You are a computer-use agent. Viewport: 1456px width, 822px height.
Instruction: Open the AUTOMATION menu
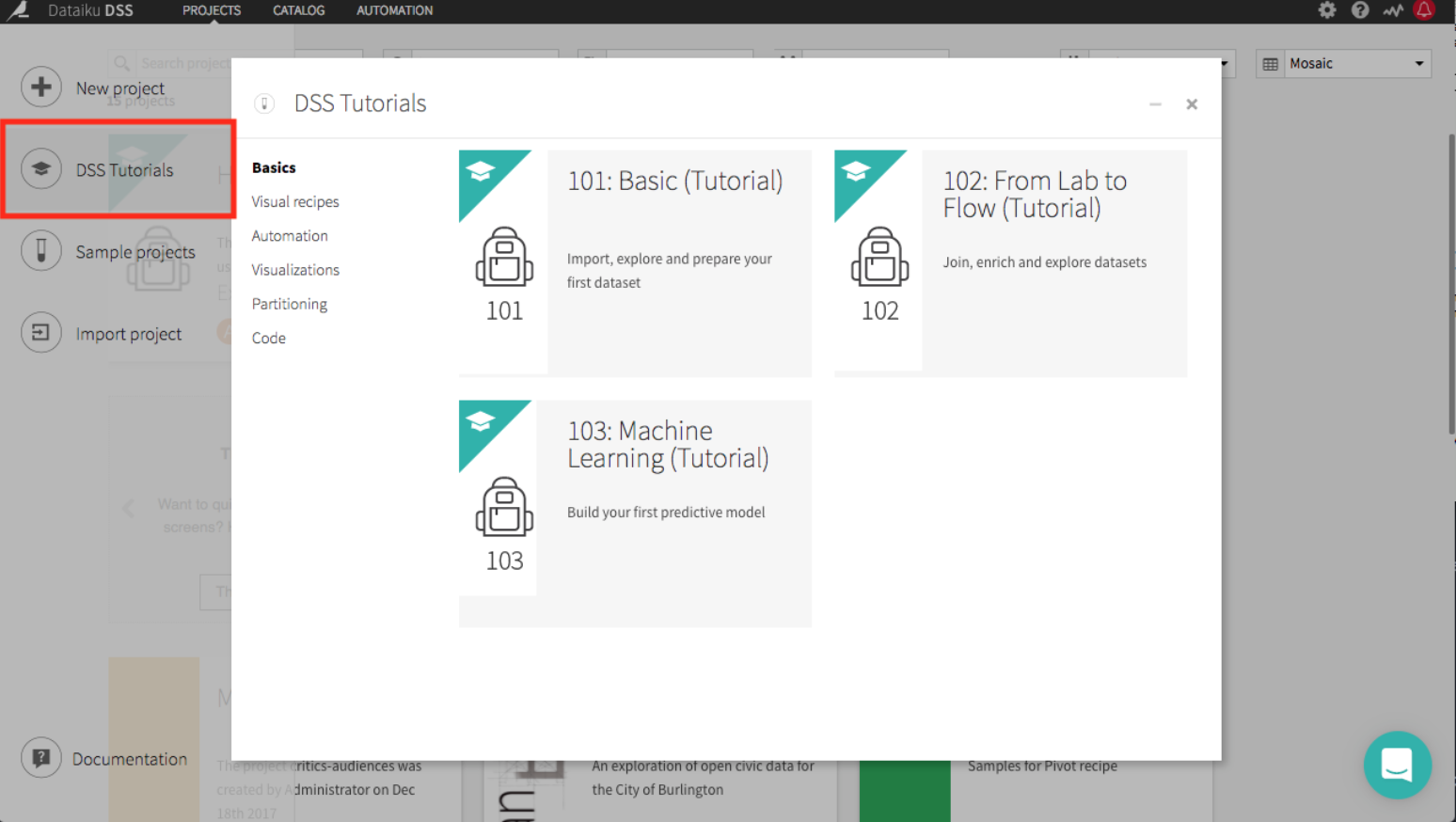point(395,10)
